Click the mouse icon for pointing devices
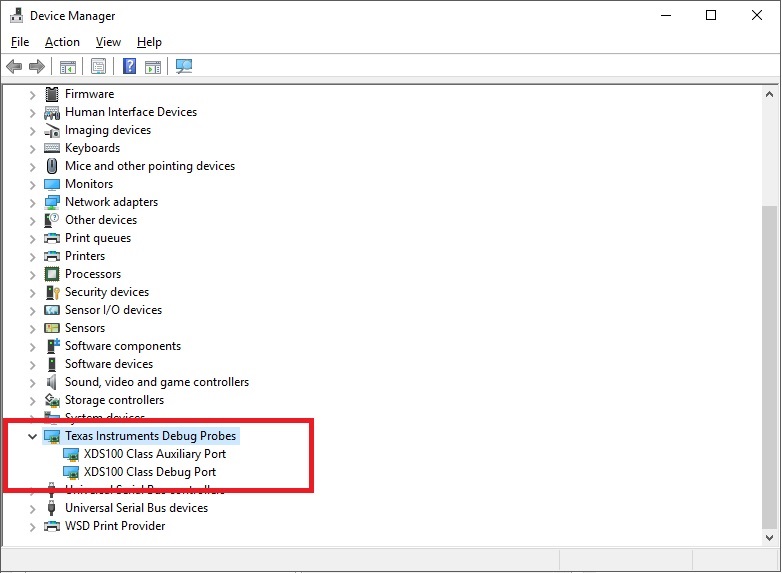 (x=52, y=166)
